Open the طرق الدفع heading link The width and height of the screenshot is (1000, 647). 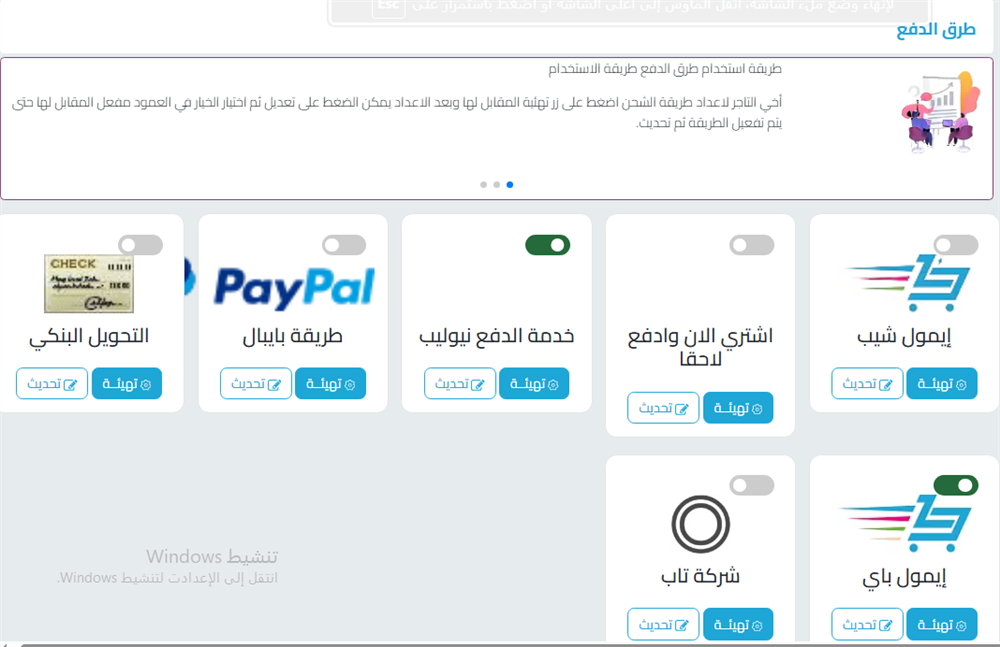(936, 29)
